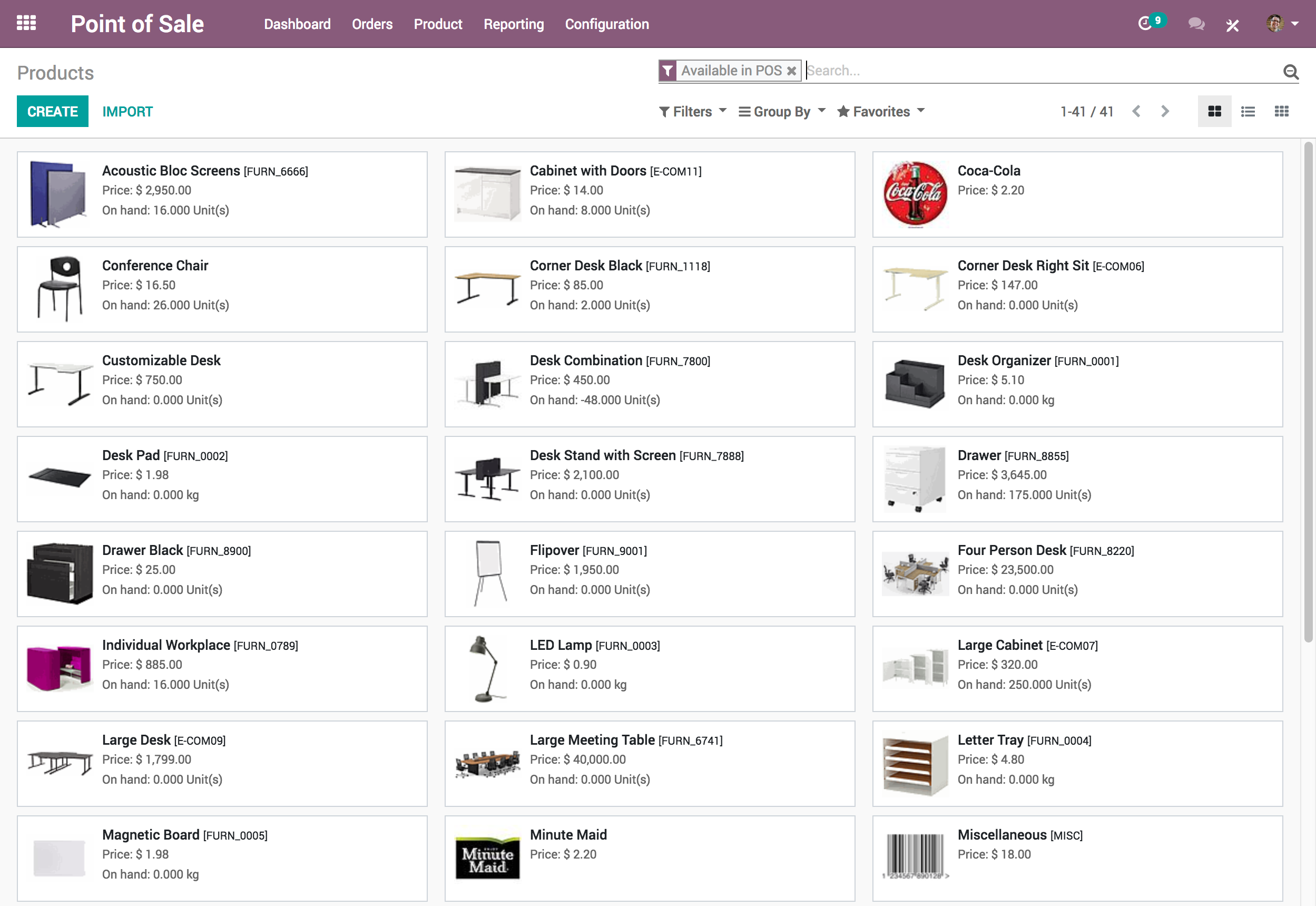The image size is (1316, 906).
Task: Expand the Group By menu
Action: pyautogui.click(x=781, y=111)
